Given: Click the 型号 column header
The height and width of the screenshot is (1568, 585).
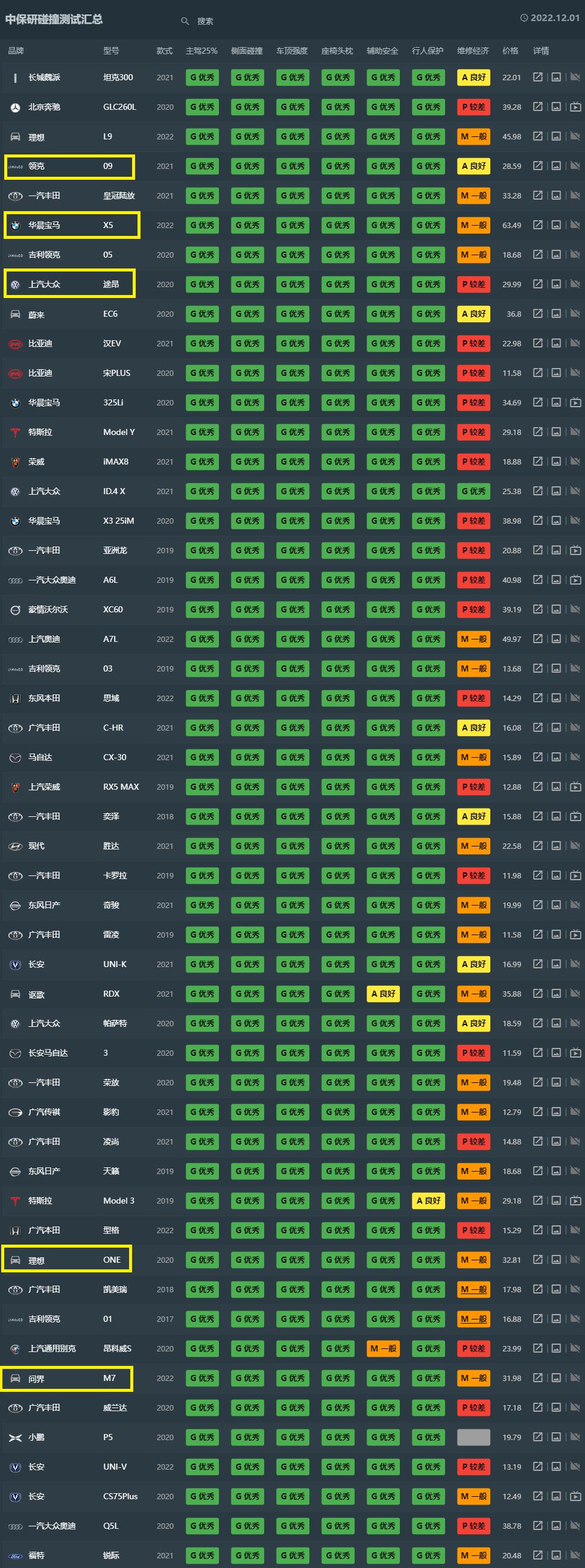Looking at the screenshot, I should 111,51.
